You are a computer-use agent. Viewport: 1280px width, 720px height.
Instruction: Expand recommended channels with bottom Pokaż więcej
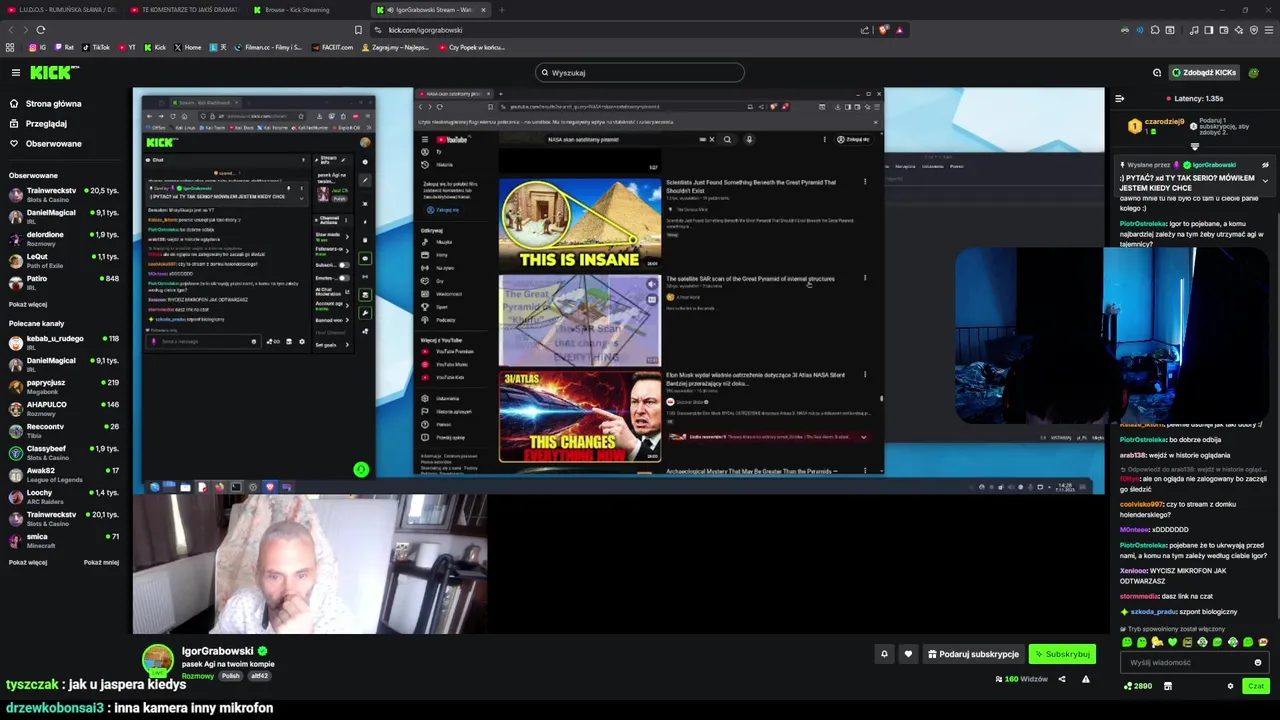28,562
